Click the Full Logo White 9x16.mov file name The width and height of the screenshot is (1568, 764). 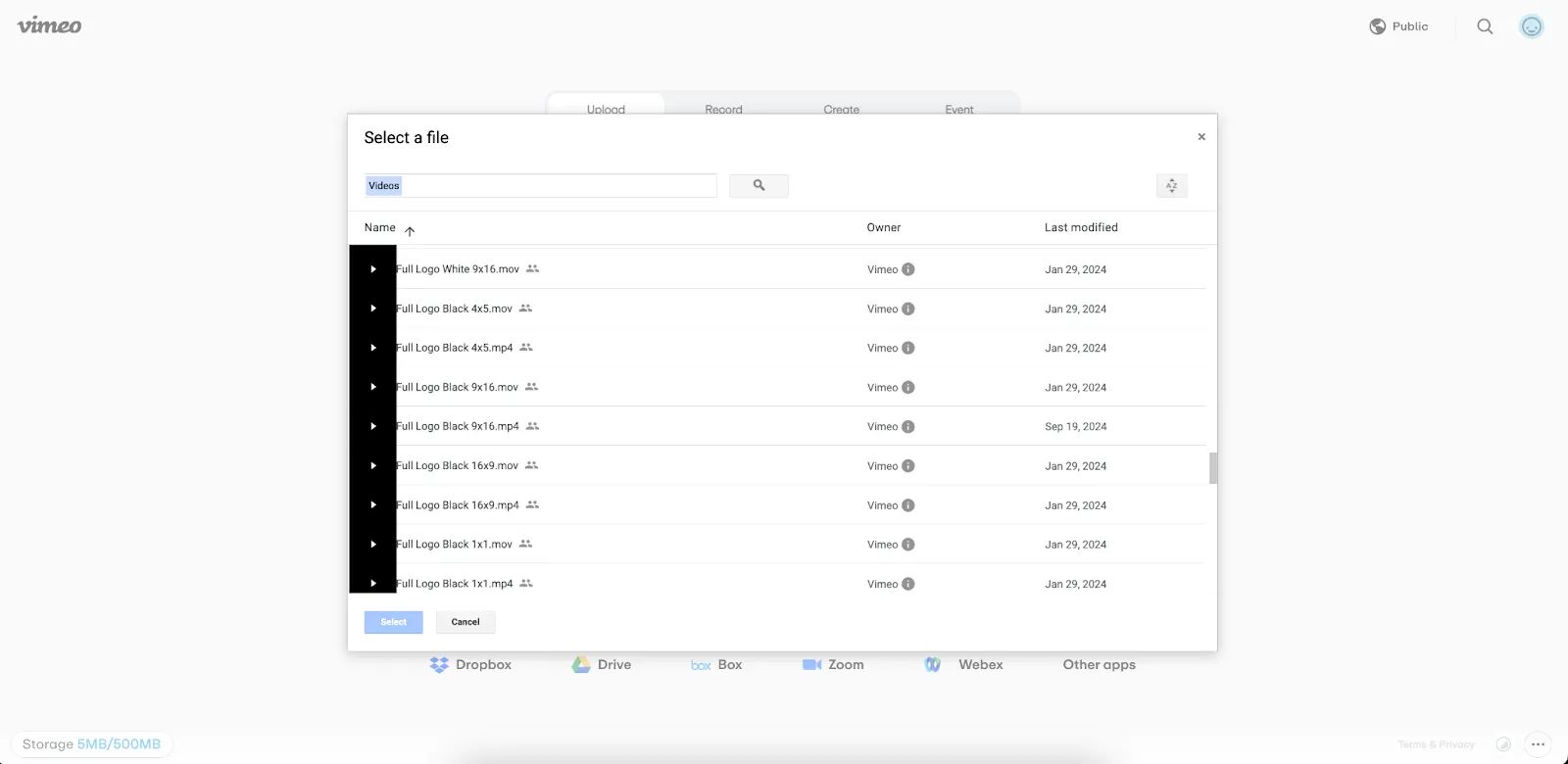coord(458,269)
